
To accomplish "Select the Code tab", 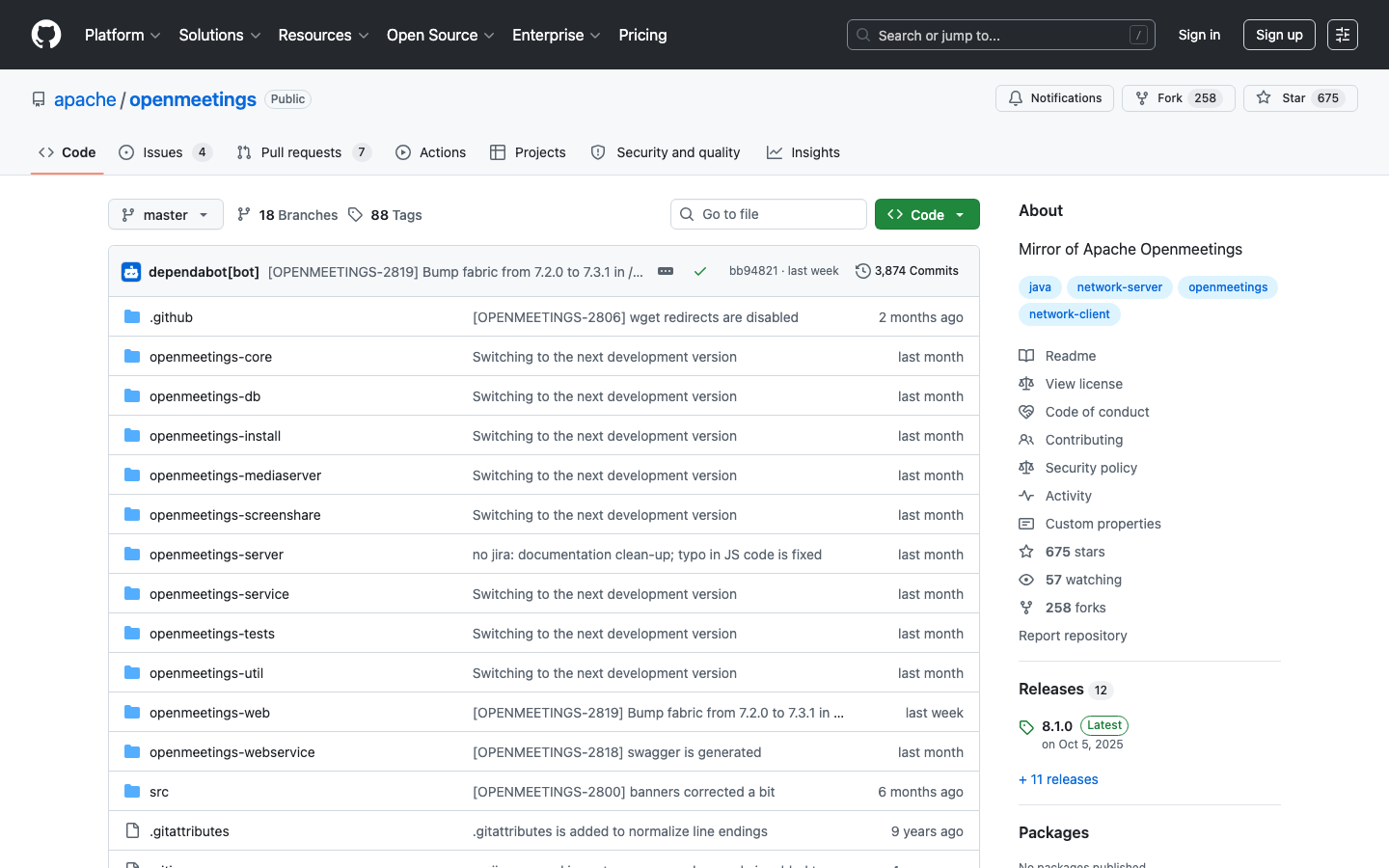I will tap(68, 152).
